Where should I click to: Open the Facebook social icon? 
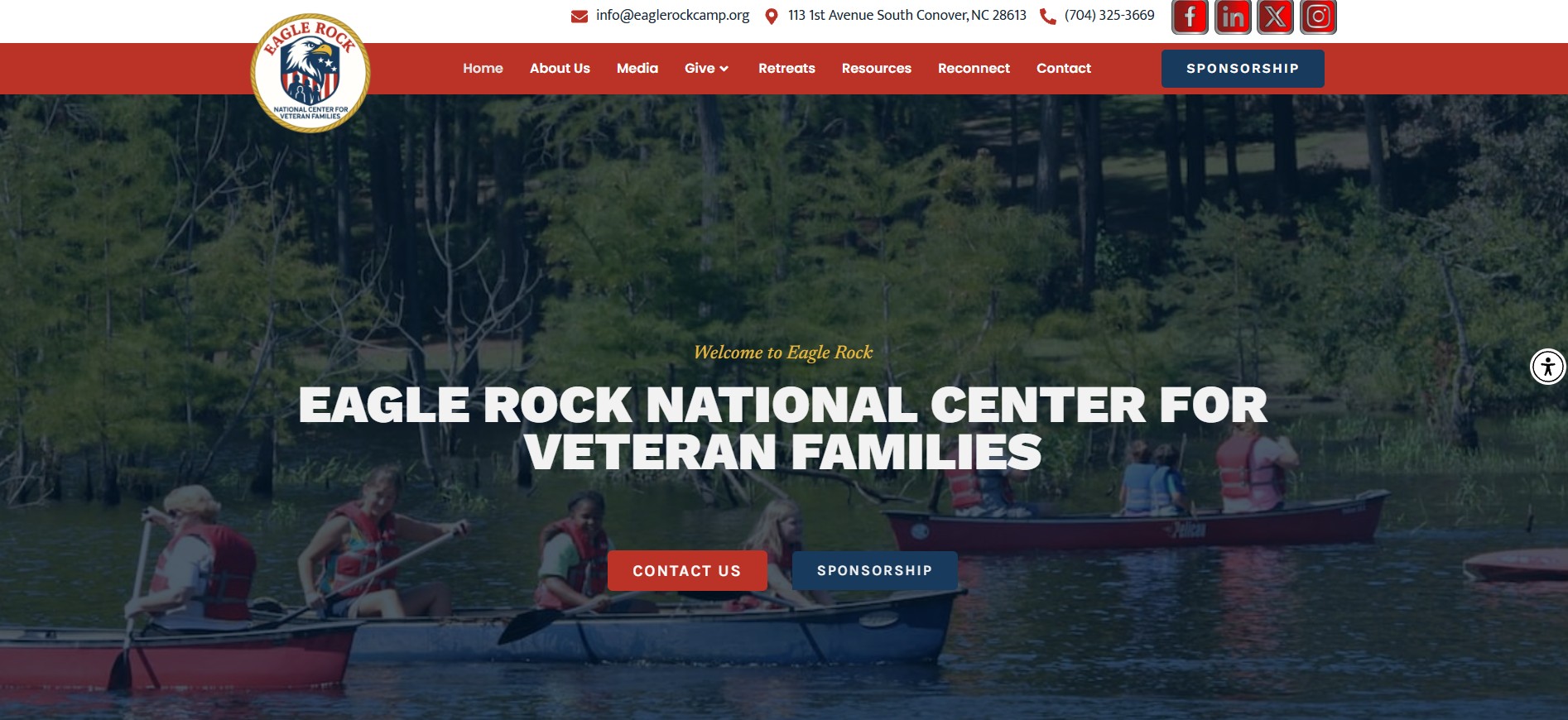point(1190,17)
